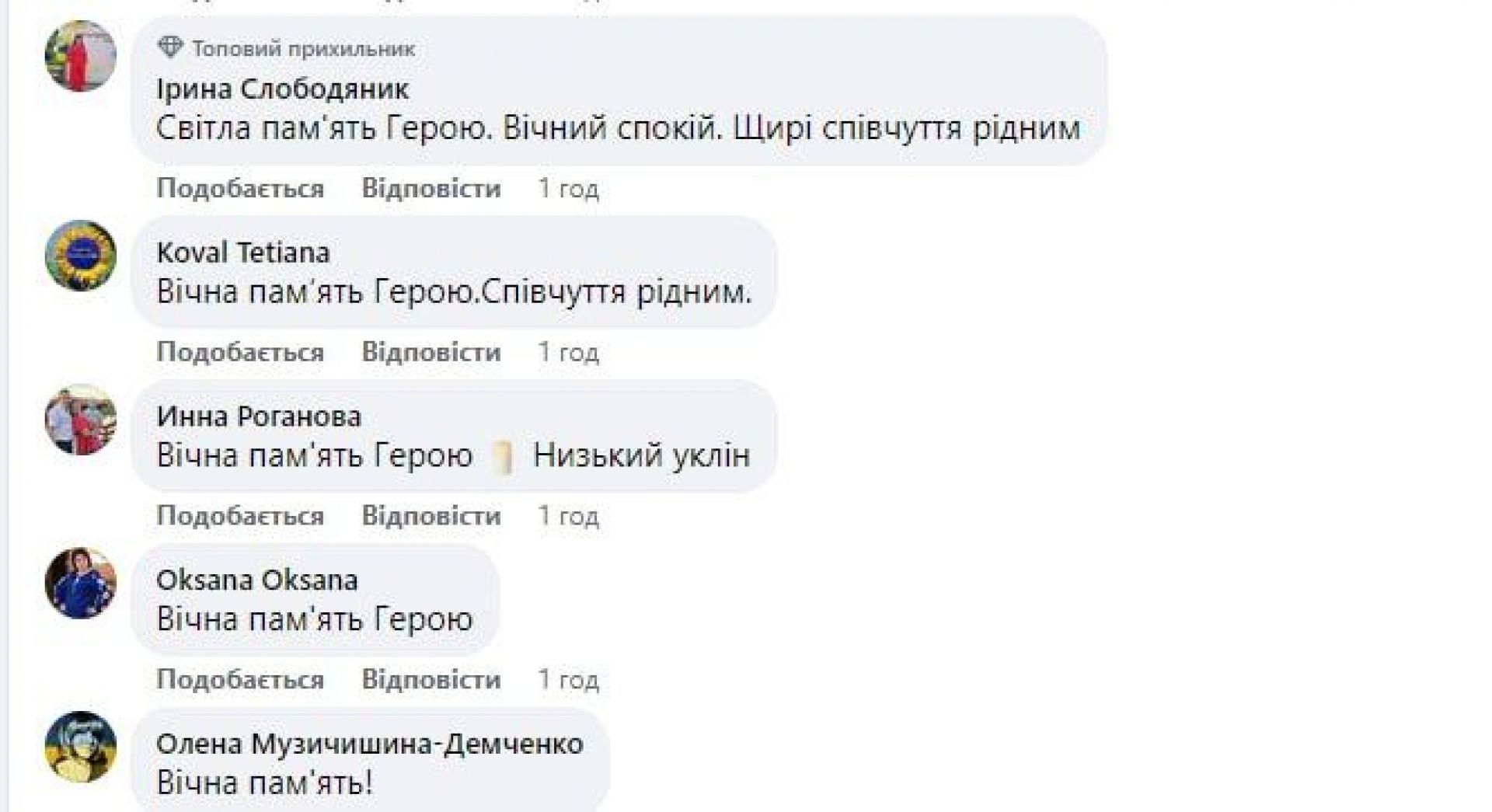Open Koval Tetiana's profile name link
Screen dimensions: 1492x812
pos(243,253)
